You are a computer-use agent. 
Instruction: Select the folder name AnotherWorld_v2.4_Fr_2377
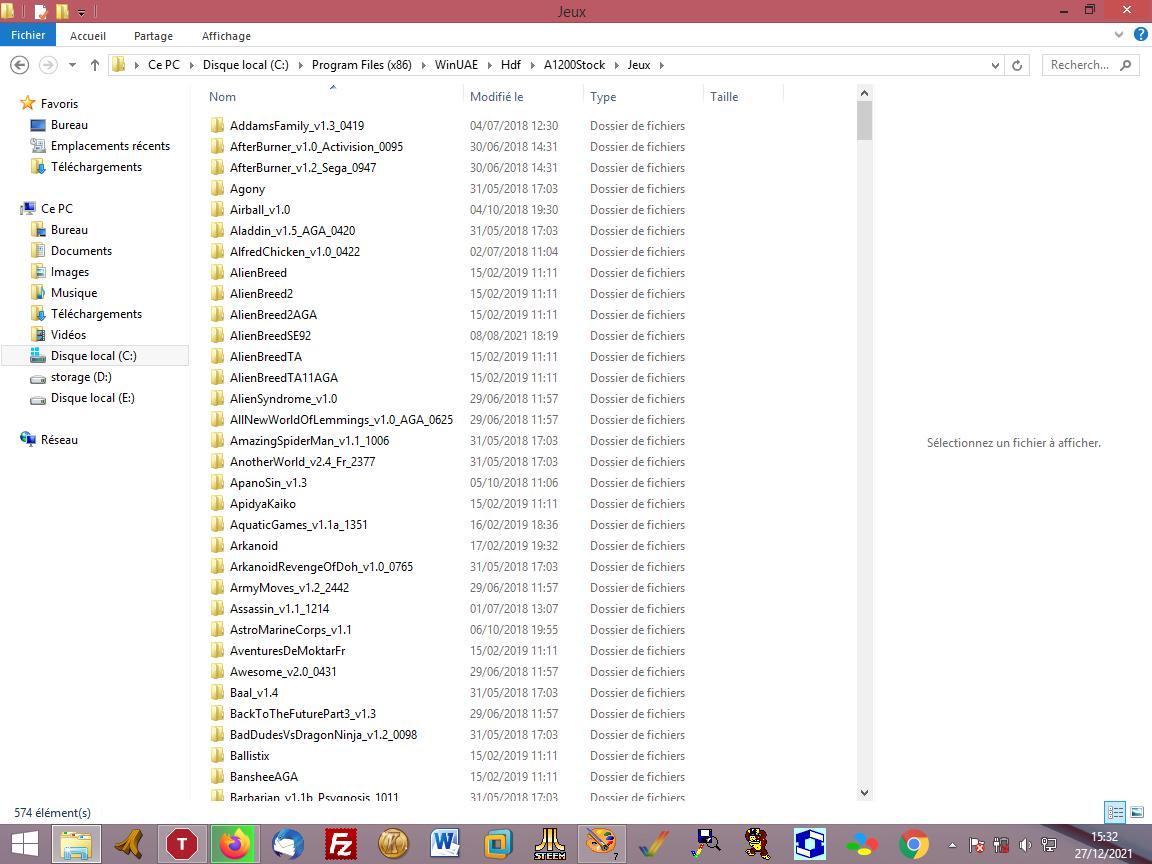click(303, 461)
